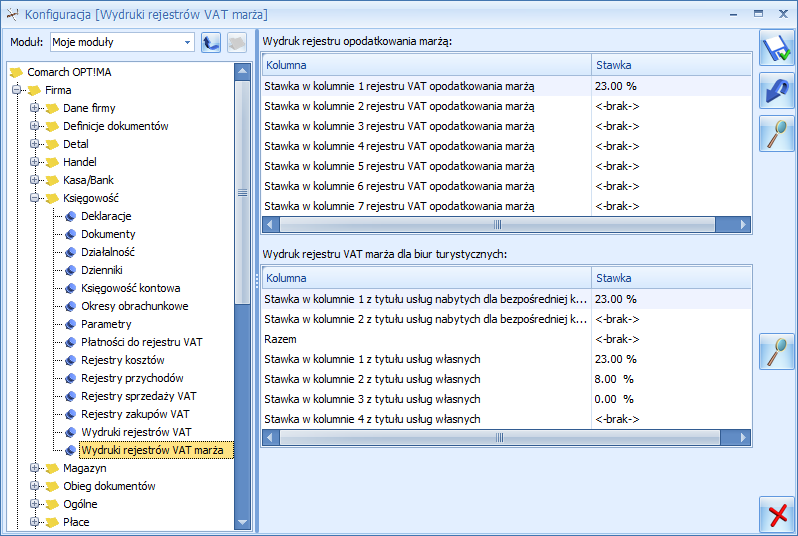Screen dimensions: 798x536
Task: Click the greyed icon next to the back arrow
Action: tap(237, 42)
